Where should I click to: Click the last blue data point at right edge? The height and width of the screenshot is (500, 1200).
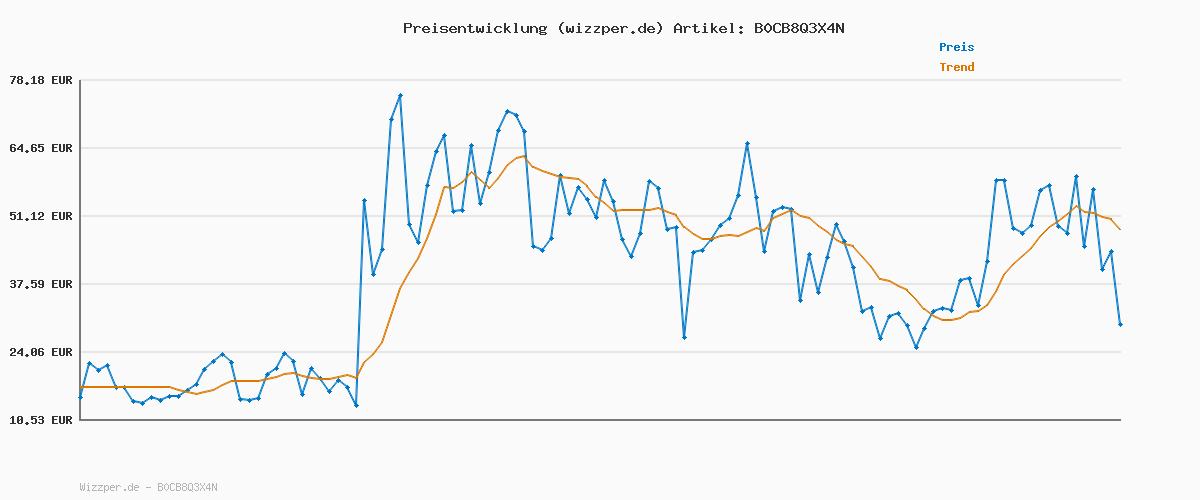(x=1120, y=324)
